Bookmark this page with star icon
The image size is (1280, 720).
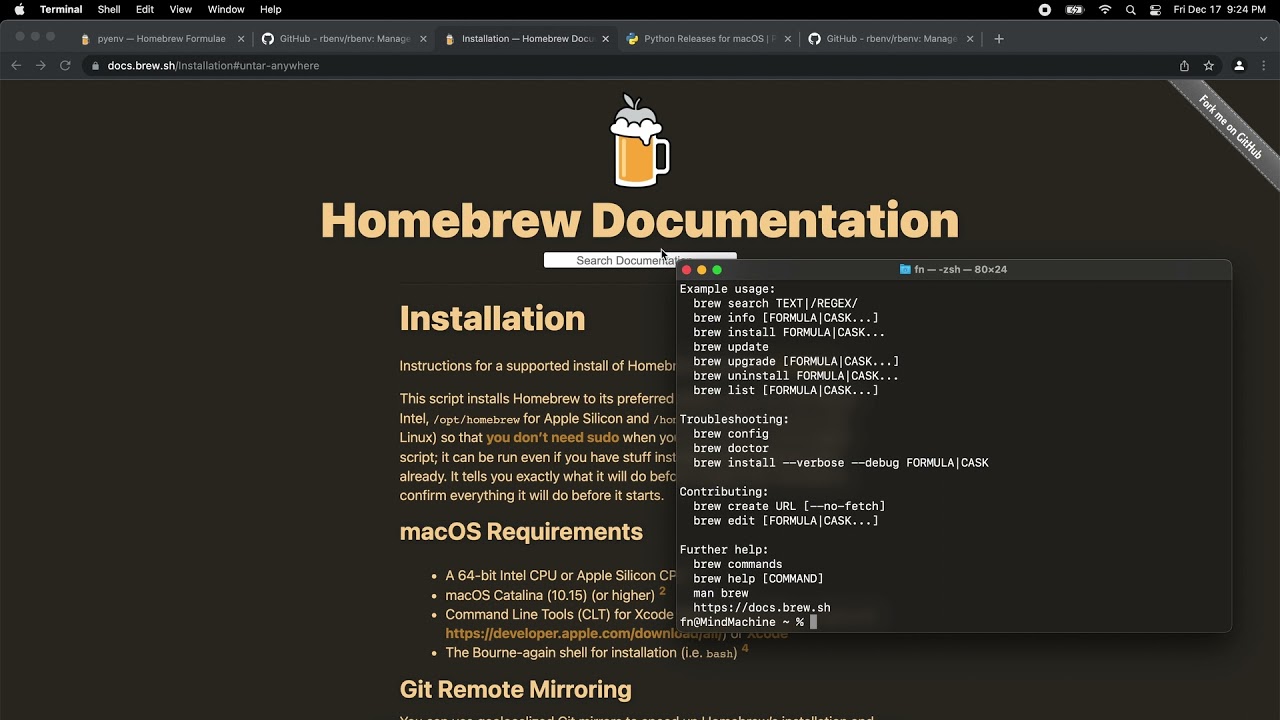pyautogui.click(x=1209, y=66)
